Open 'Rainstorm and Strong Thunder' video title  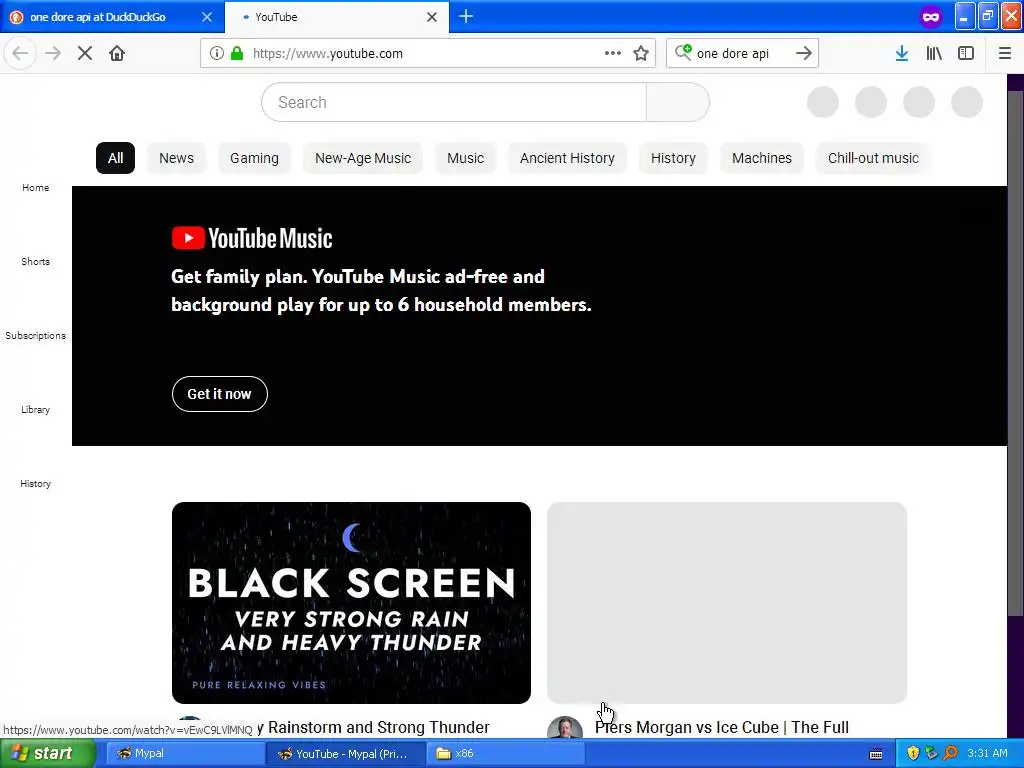[379, 727]
